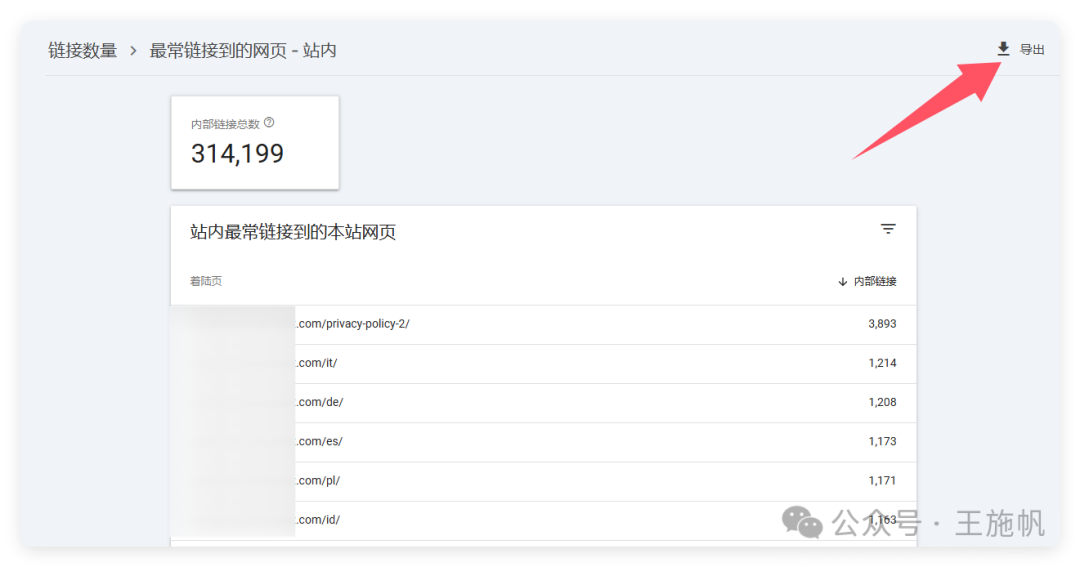Image resolution: width=1080 pixels, height=567 pixels.
Task: Open the .com/de/ row
Action: 543,403
